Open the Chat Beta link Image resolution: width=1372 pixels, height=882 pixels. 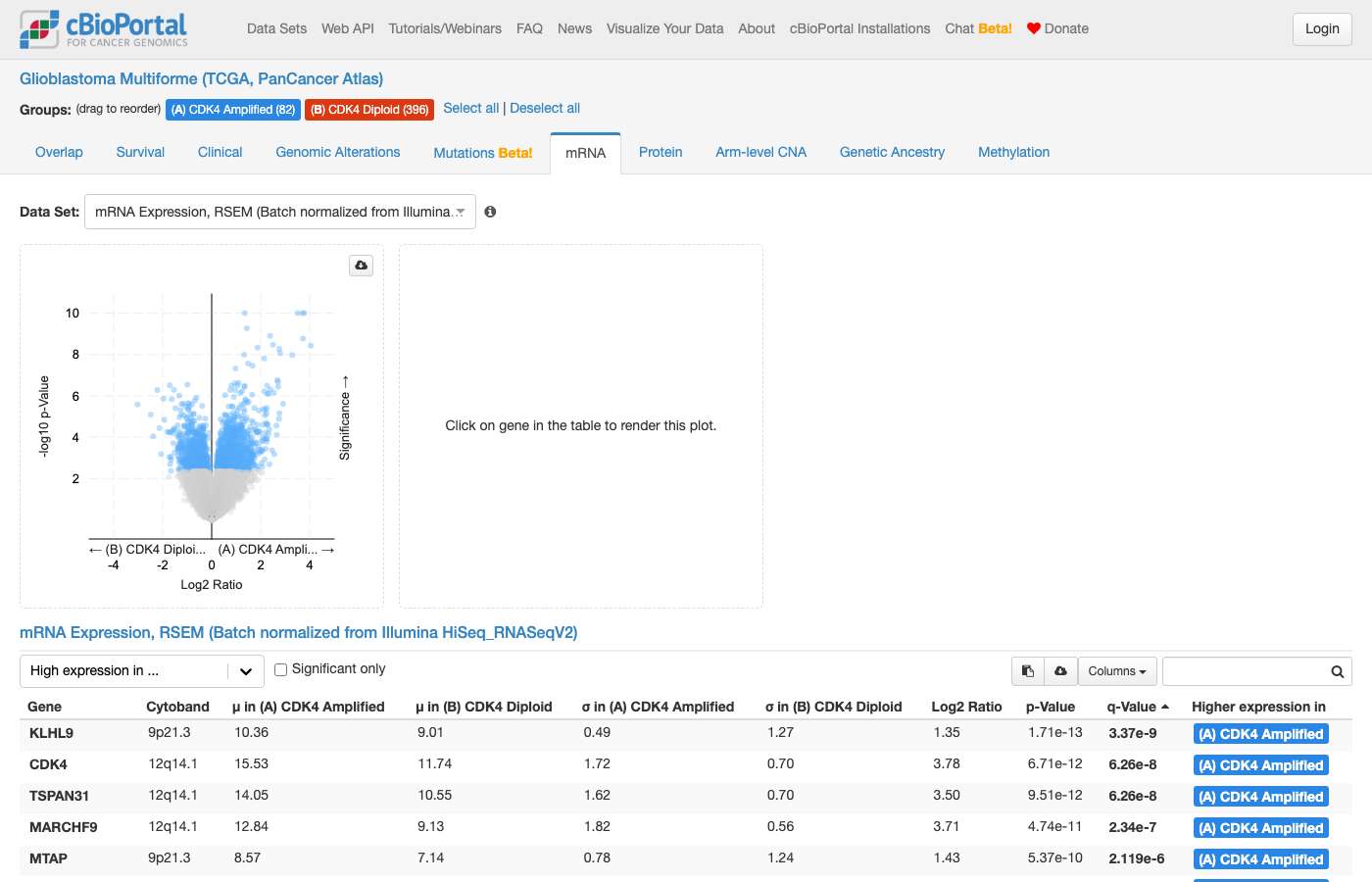[979, 28]
